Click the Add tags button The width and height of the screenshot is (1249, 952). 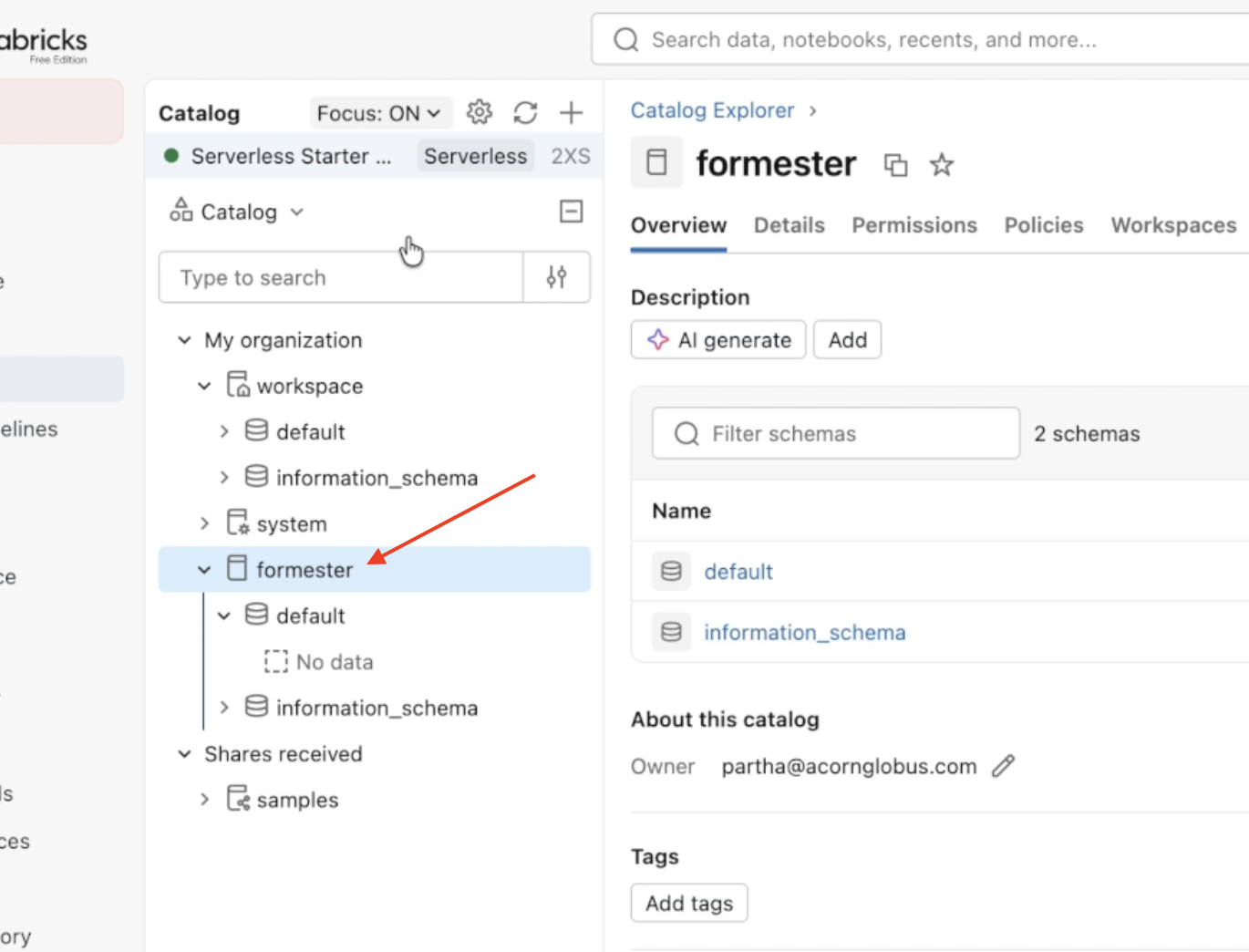point(689,903)
